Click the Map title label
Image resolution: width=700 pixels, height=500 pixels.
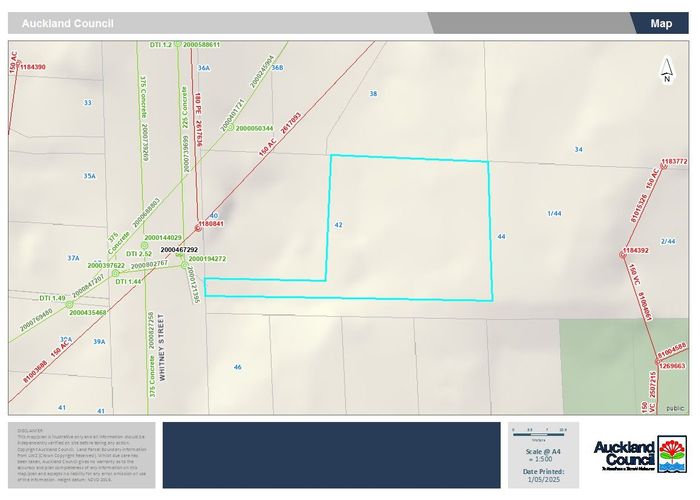[661, 23]
